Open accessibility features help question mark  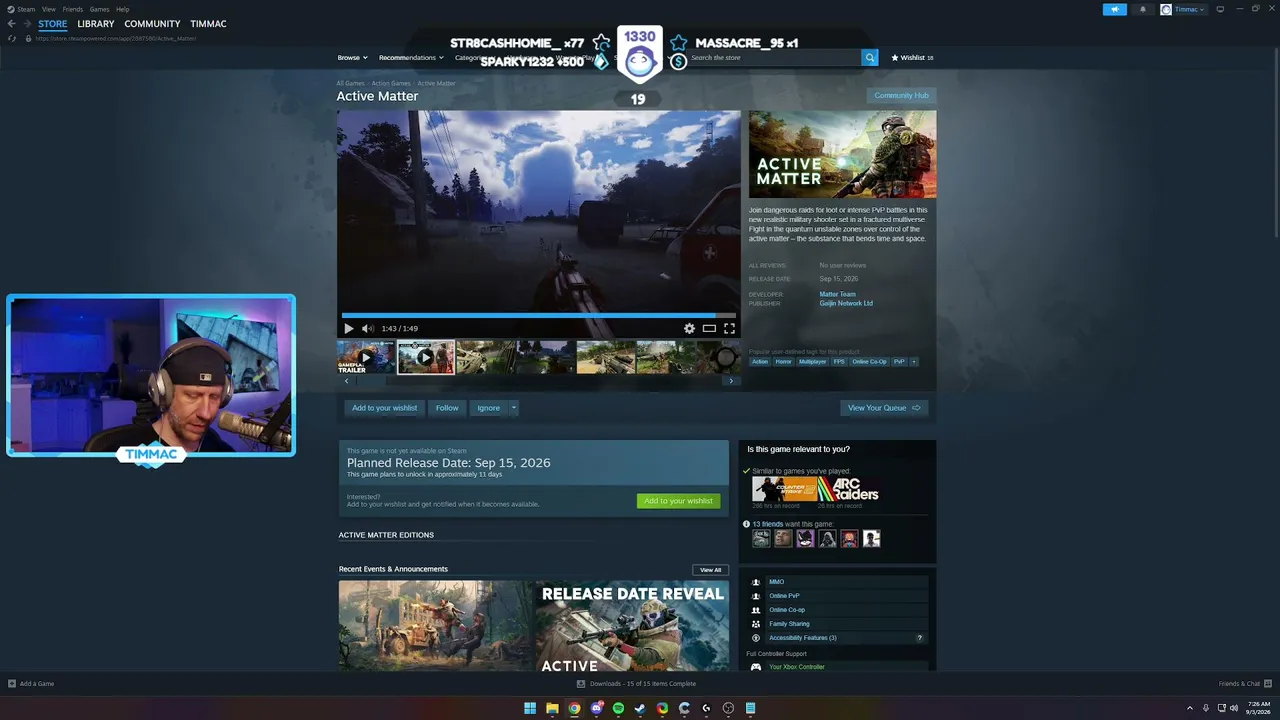(x=919, y=638)
